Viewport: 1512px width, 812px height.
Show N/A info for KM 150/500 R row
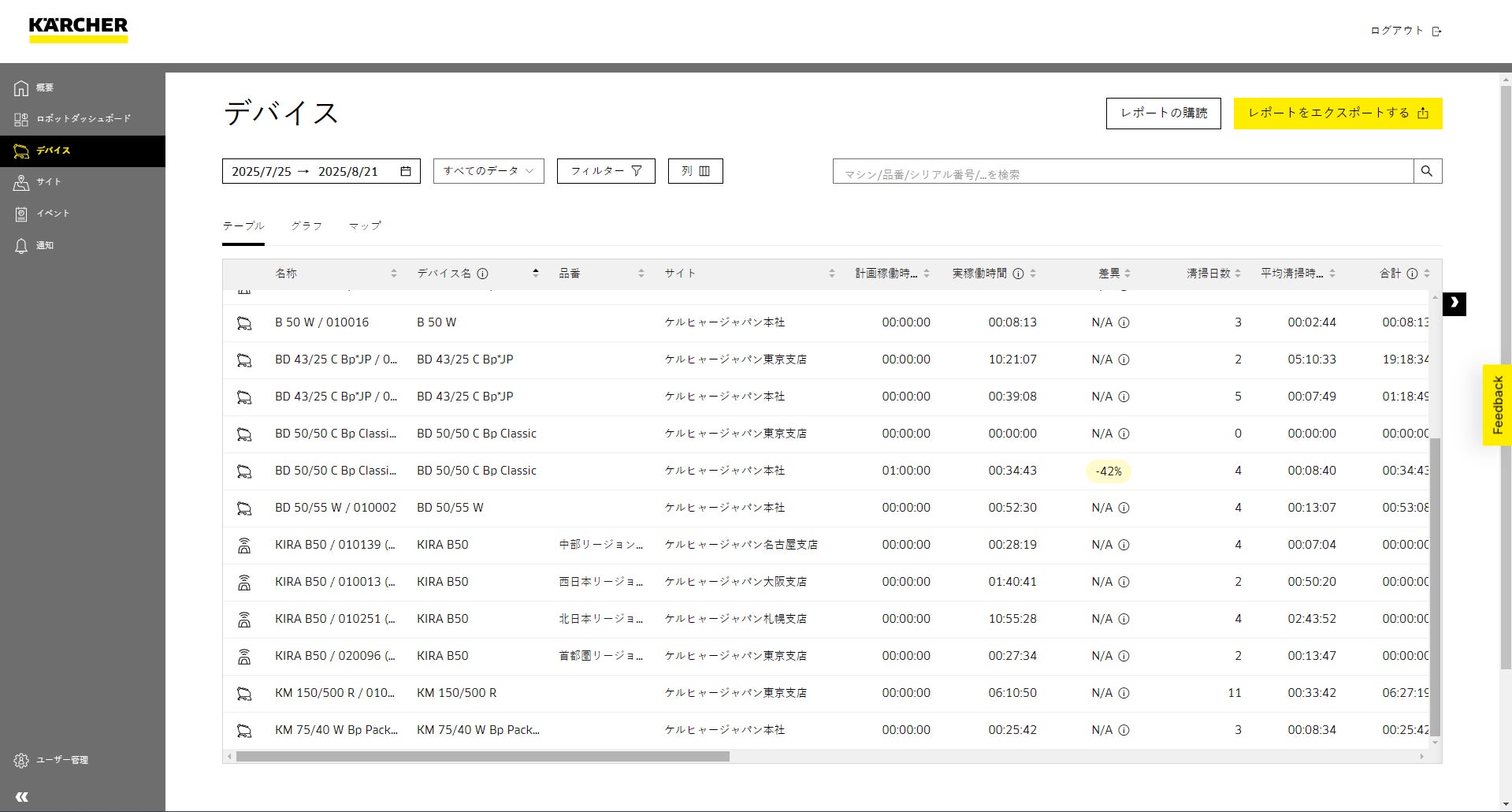coord(1124,693)
